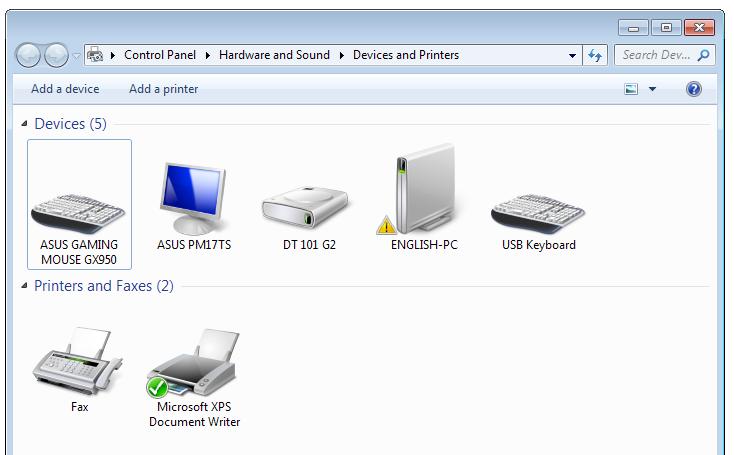The height and width of the screenshot is (455, 734).
Task: Expand the arrow after the address bar icon
Action: coord(113,55)
